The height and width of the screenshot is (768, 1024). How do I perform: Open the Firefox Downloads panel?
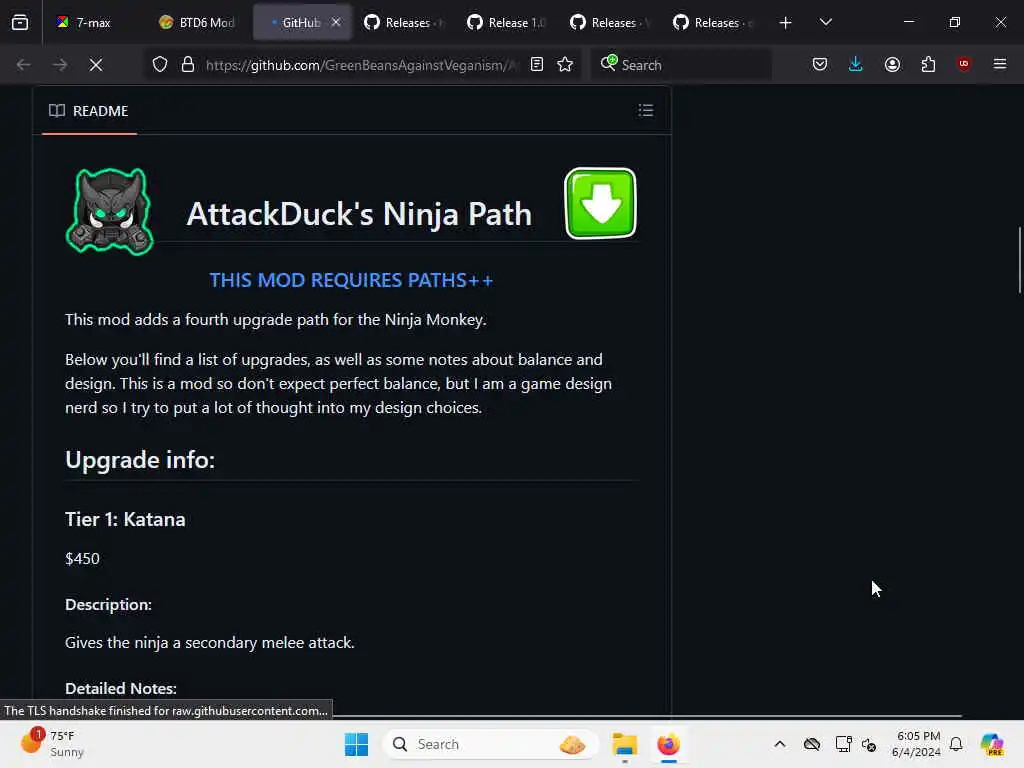coord(856,65)
